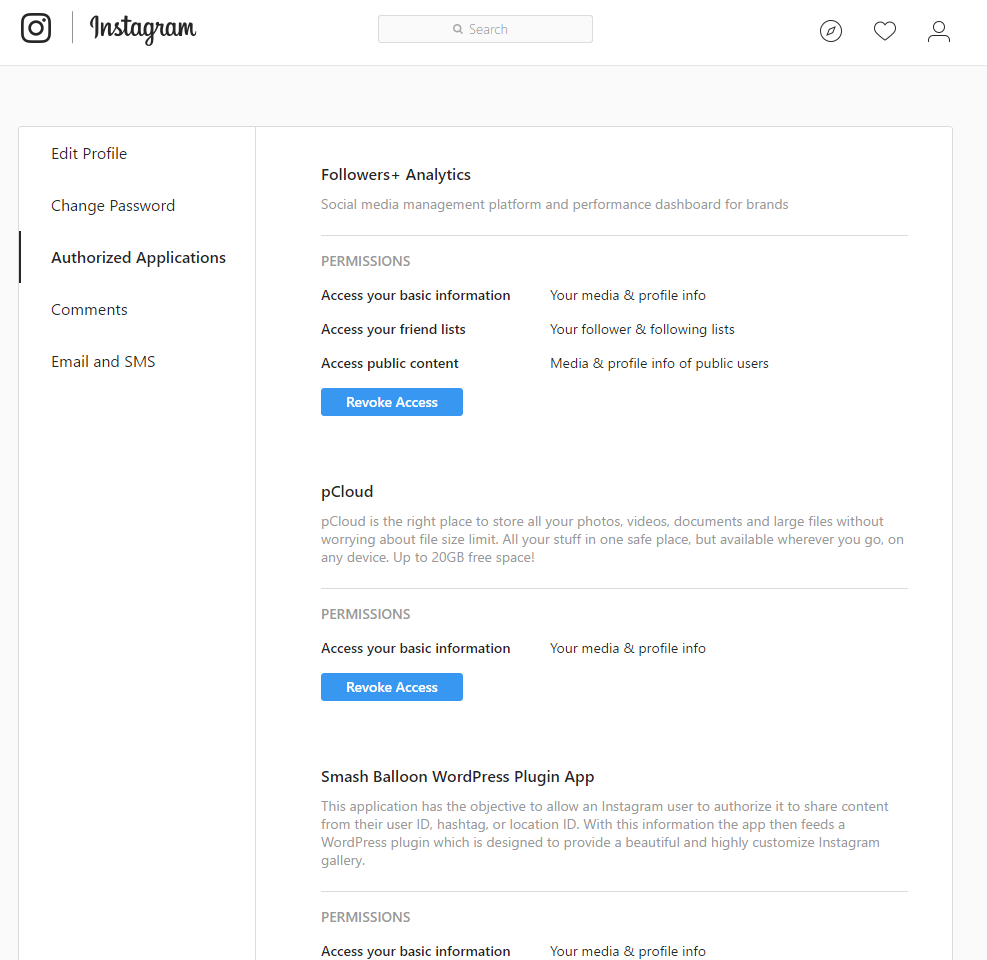Open activity feed with the heart icon
Viewport: 987px width, 960px height.
[885, 31]
